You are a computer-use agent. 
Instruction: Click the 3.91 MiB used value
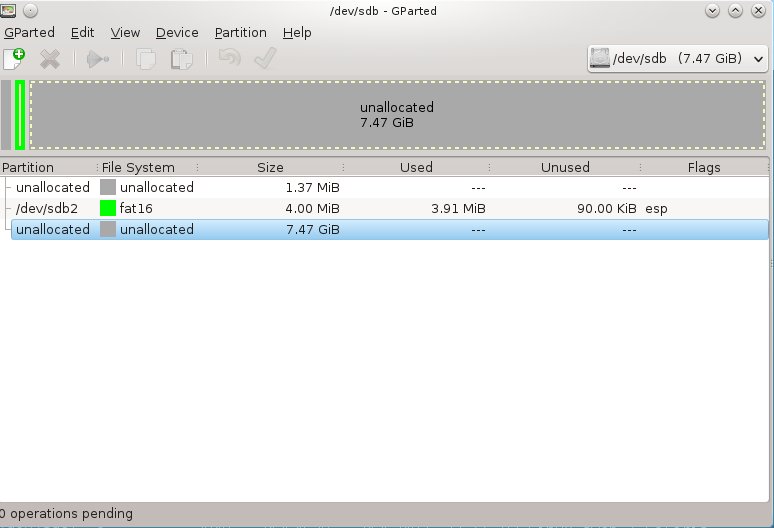[458, 209]
